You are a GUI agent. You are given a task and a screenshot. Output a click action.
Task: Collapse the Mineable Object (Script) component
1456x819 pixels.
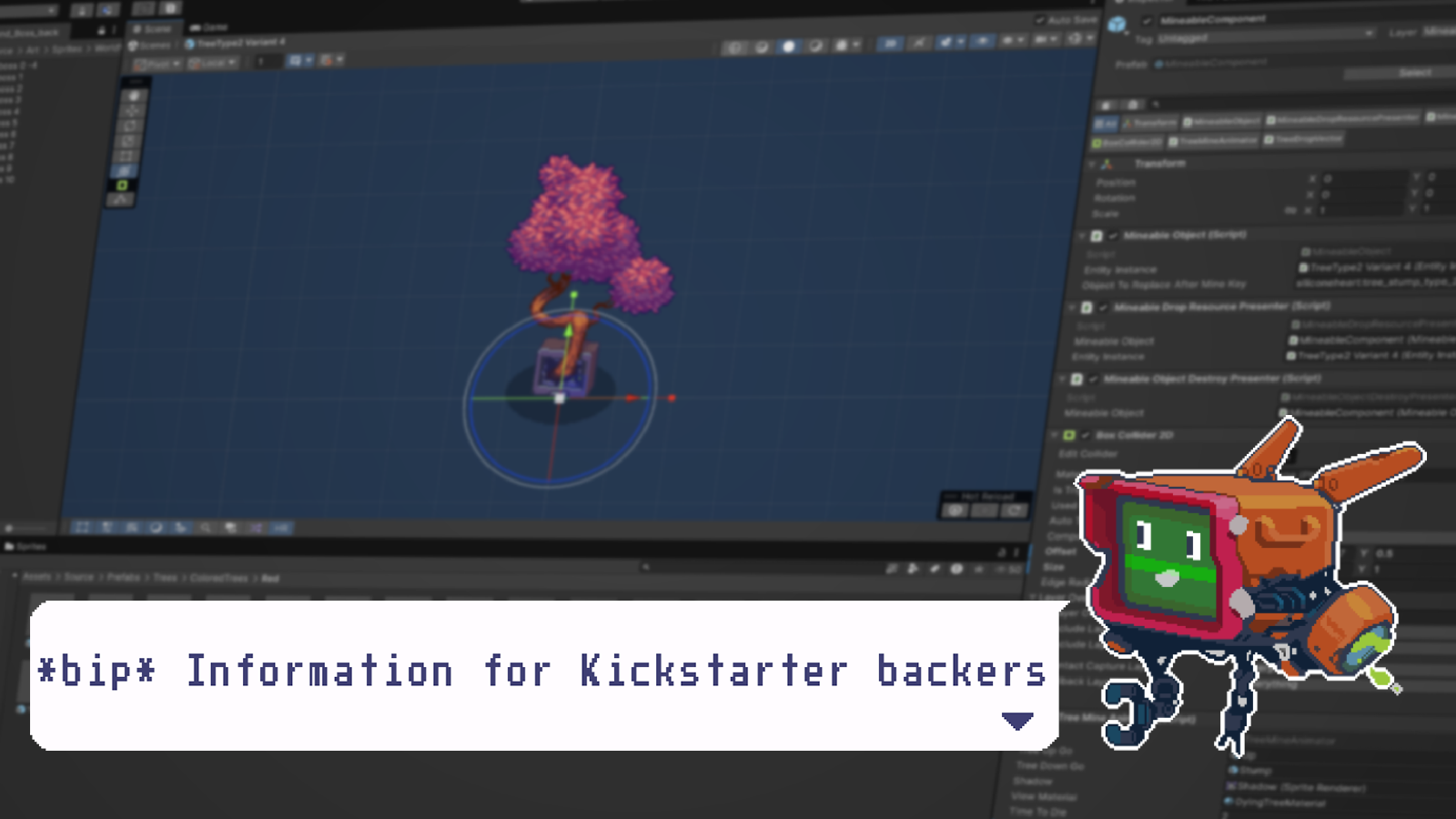[x=1081, y=236]
